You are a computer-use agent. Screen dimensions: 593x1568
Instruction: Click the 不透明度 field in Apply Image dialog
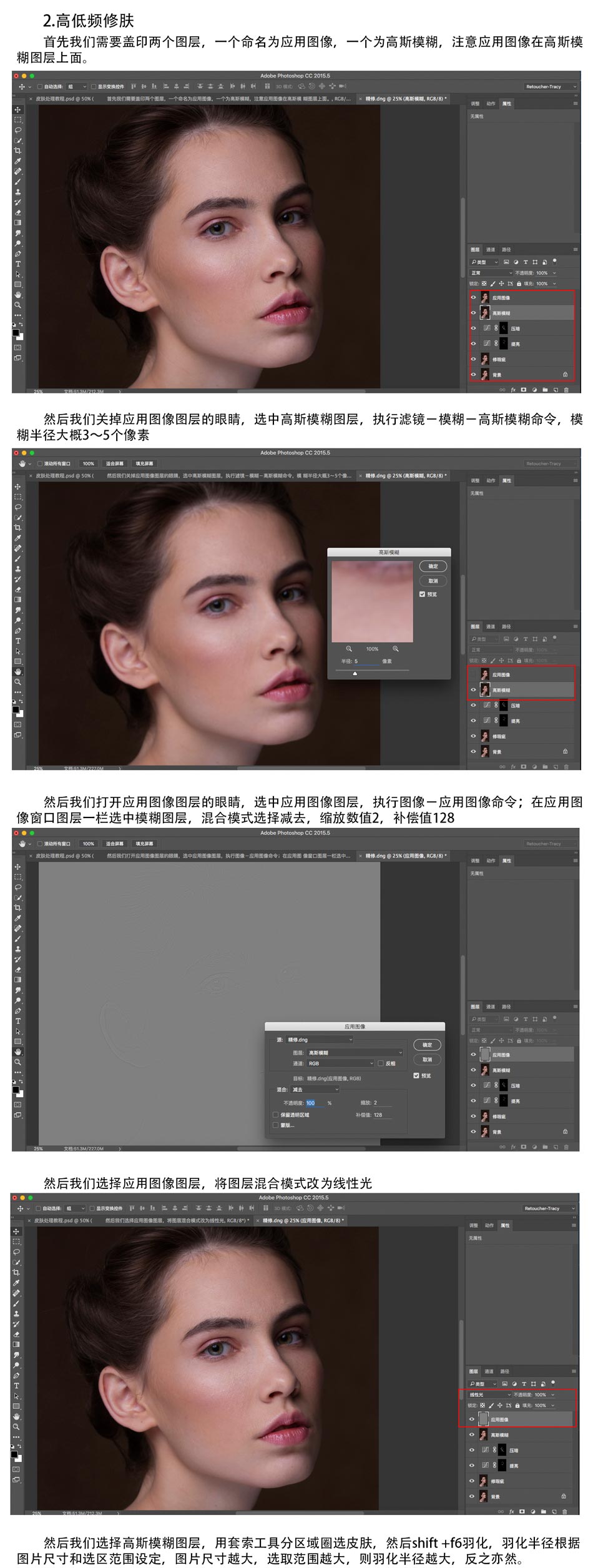(x=314, y=1103)
